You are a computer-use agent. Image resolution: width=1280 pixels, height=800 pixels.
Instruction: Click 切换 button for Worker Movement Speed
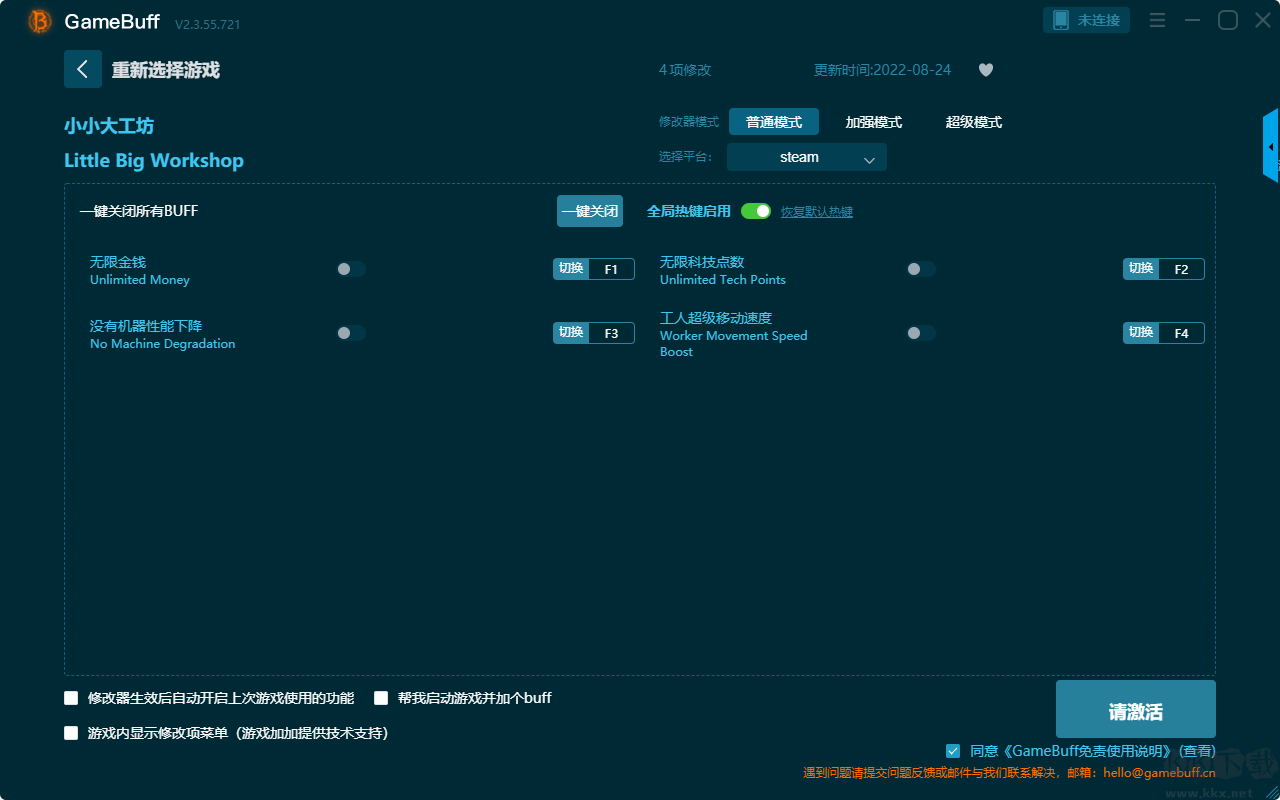1141,333
